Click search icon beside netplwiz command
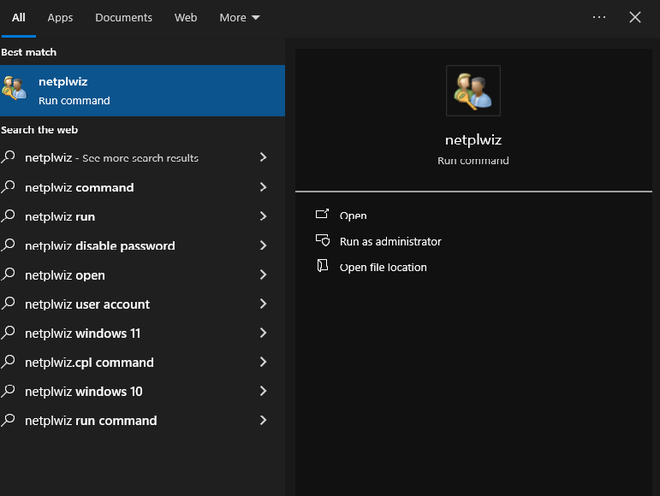The width and height of the screenshot is (660, 496). [9, 187]
